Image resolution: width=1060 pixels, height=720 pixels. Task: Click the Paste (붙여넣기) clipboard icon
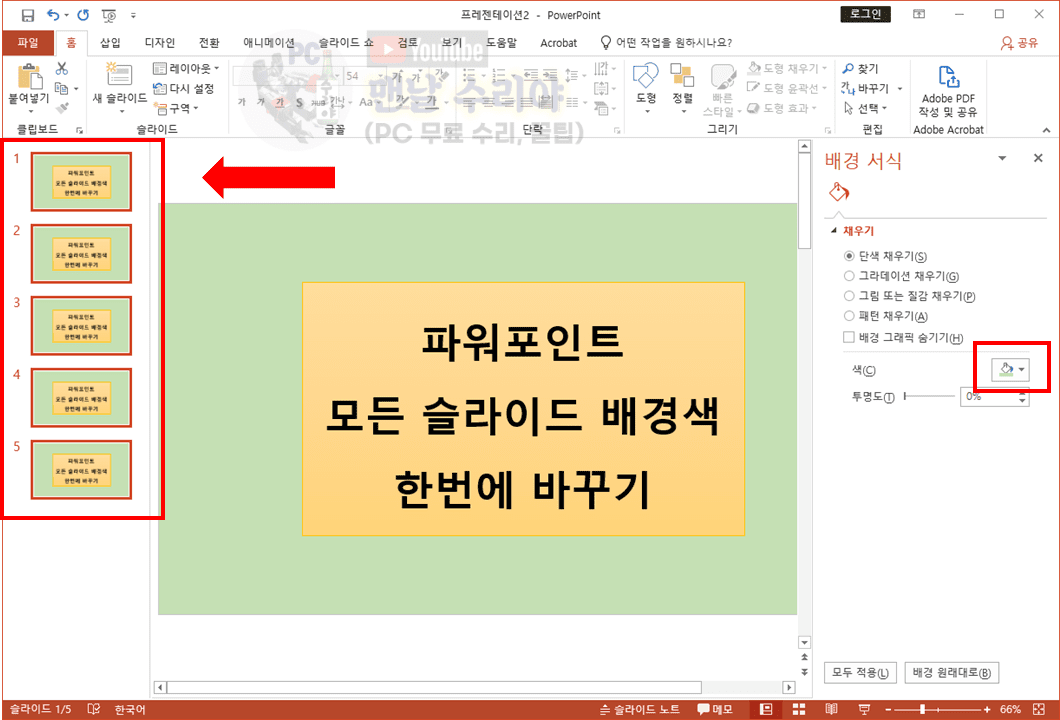tap(29, 76)
